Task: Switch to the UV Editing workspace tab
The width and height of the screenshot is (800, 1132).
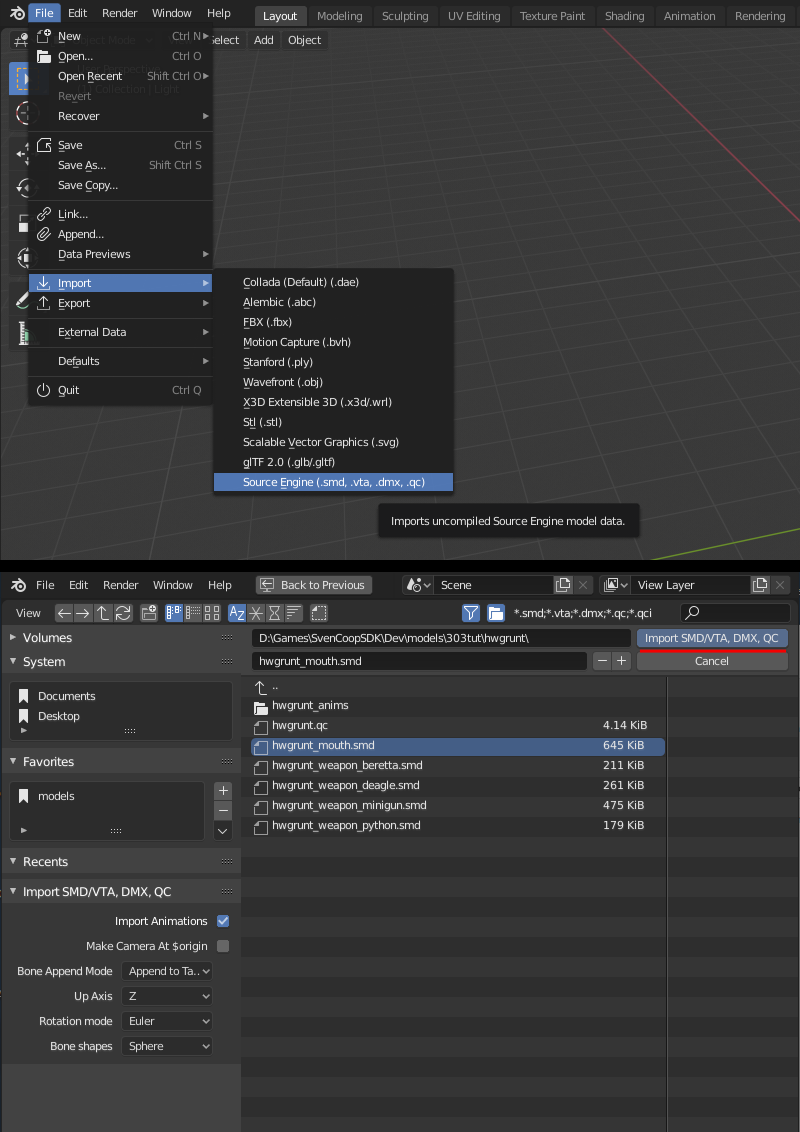Action: (474, 16)
